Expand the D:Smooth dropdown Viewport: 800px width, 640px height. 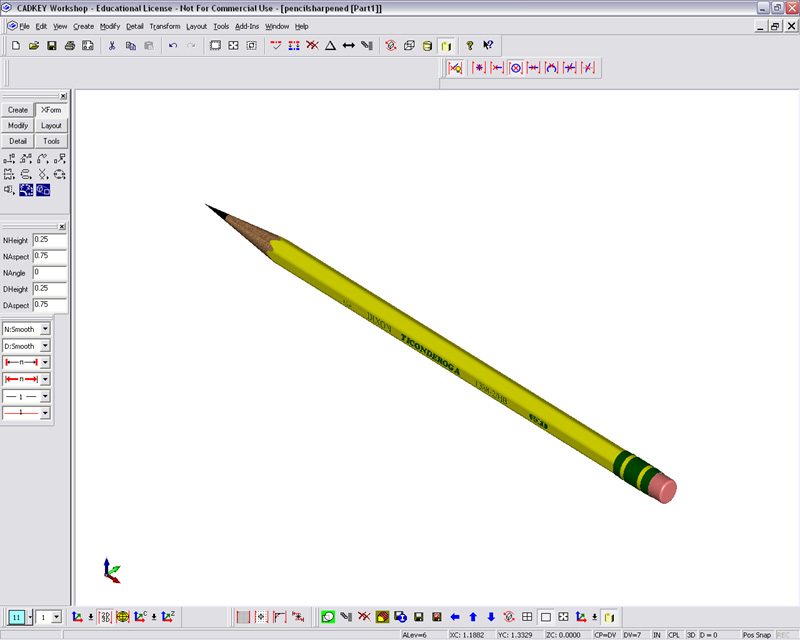(45, 346)
